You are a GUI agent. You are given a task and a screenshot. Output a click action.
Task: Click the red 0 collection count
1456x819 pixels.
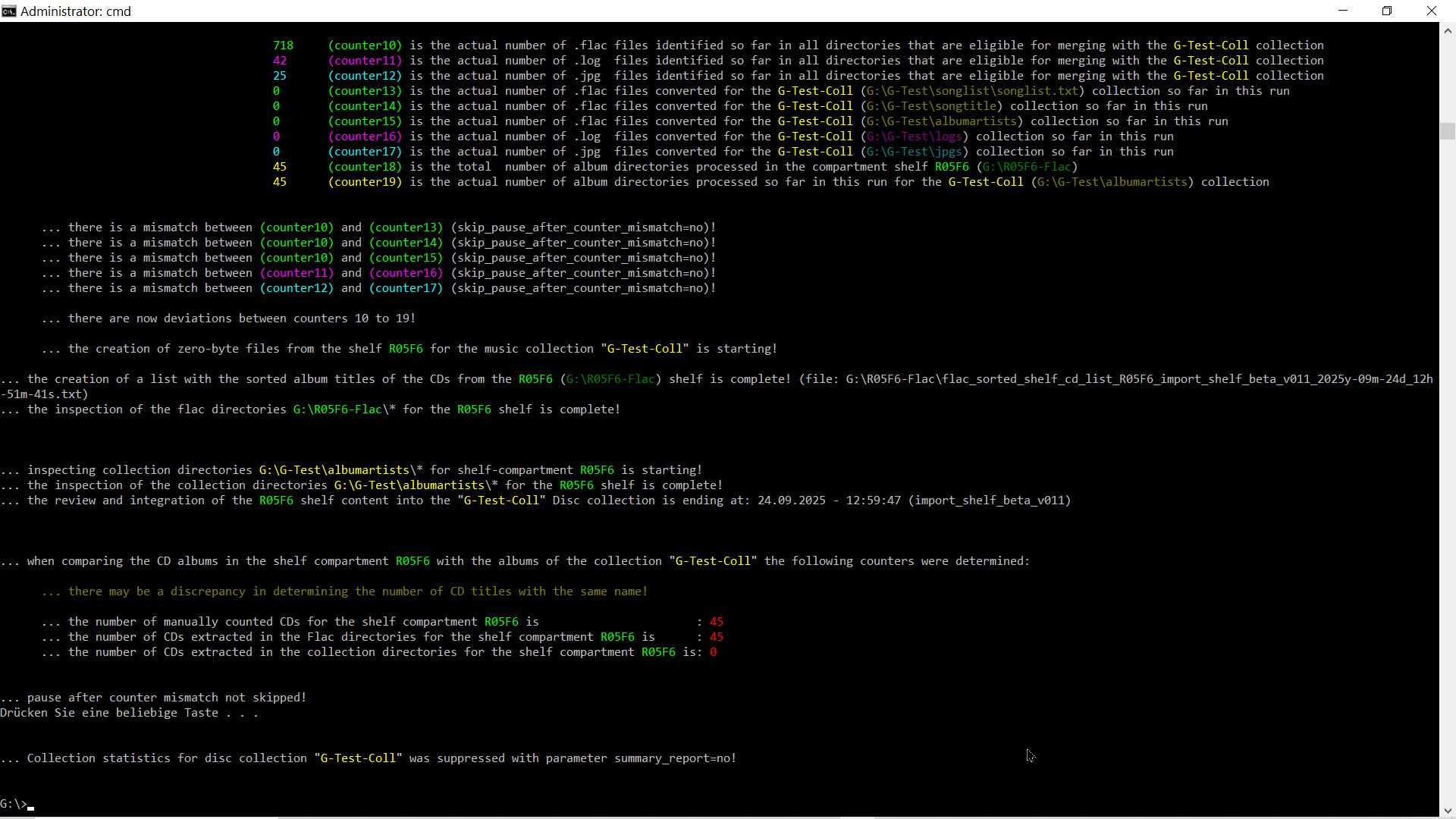[713, 652]
